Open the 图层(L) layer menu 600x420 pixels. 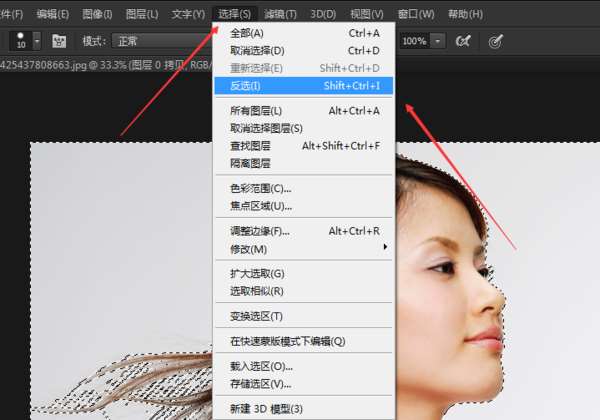142,15
